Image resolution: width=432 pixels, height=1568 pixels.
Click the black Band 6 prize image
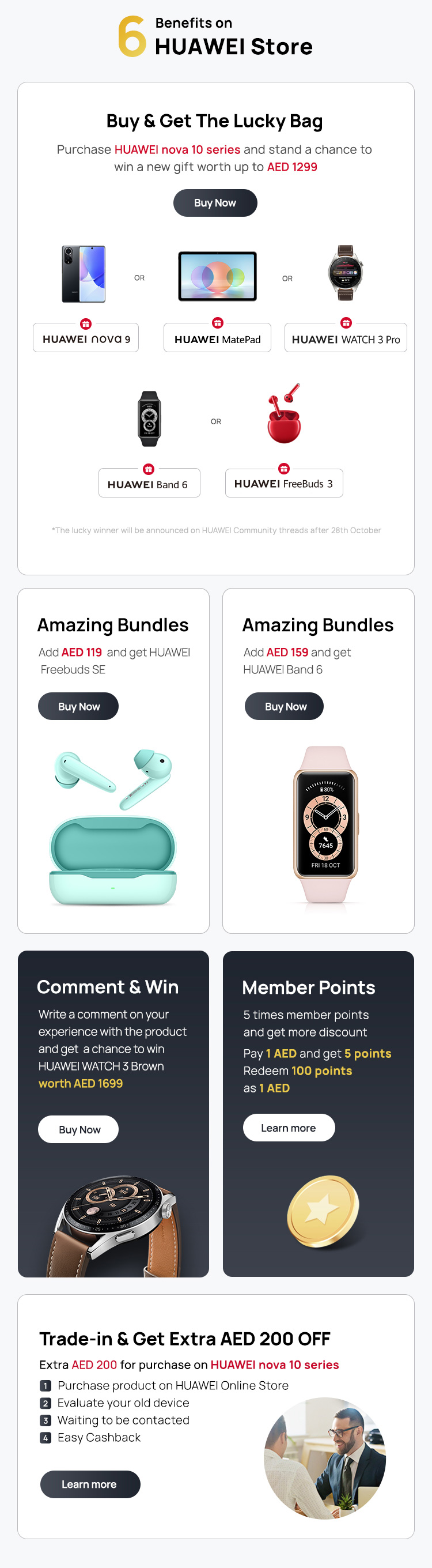click(149, 418)
